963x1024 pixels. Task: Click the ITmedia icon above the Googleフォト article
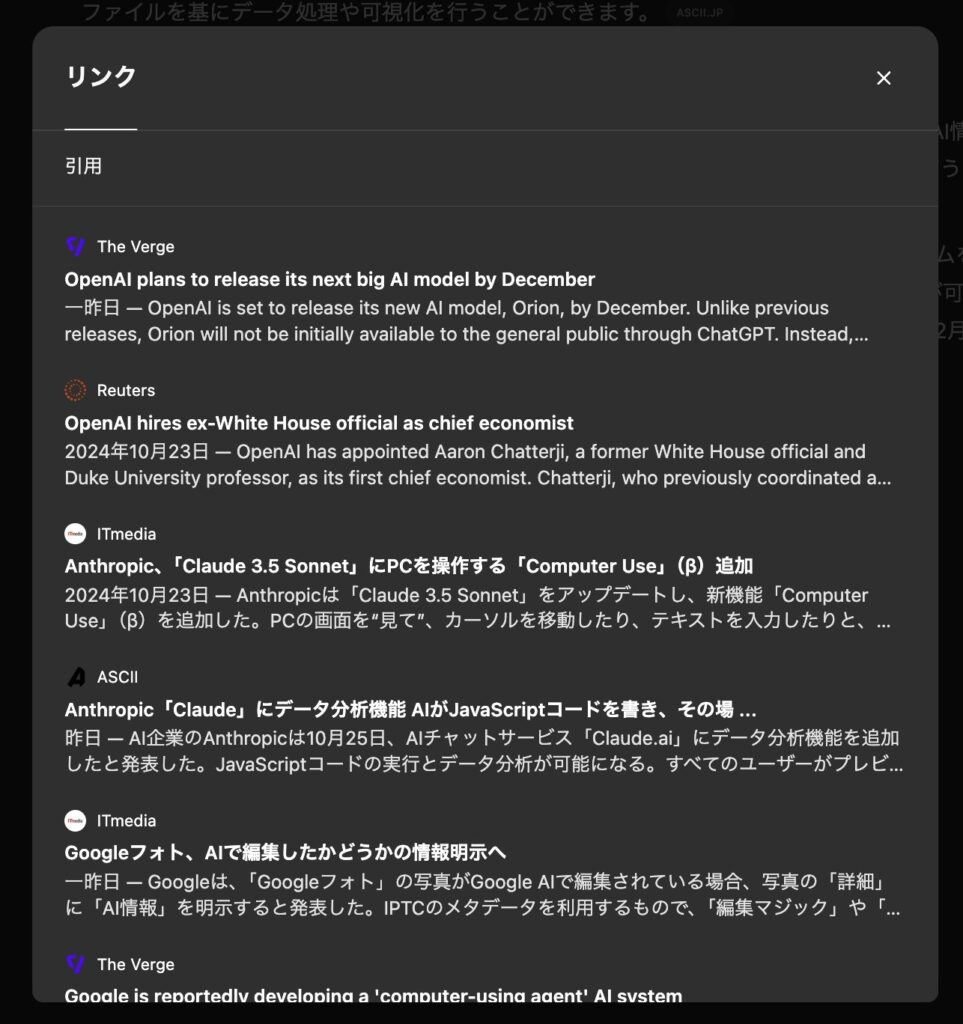pos(76,821)
